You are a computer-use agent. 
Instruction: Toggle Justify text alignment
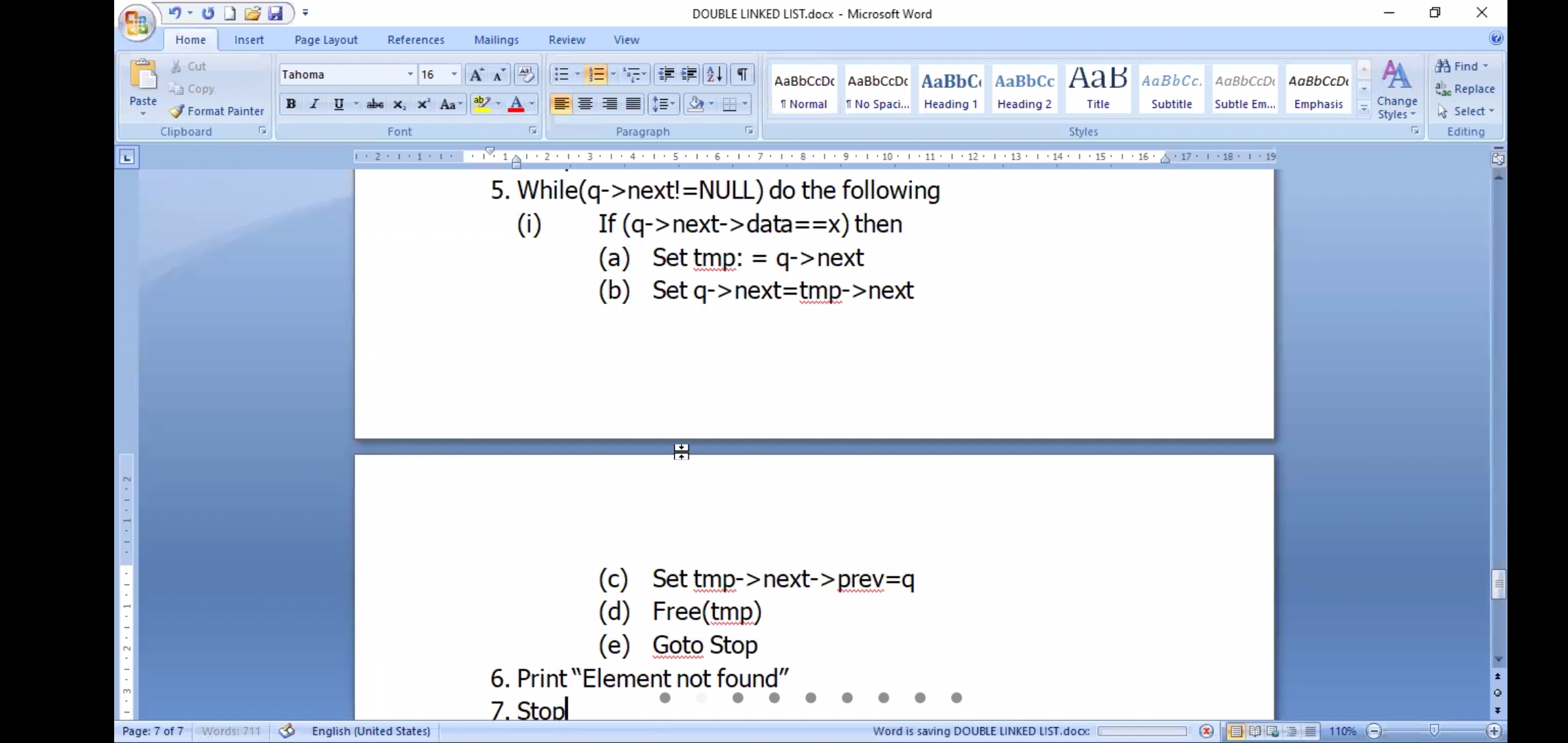[x=633, y=104]
